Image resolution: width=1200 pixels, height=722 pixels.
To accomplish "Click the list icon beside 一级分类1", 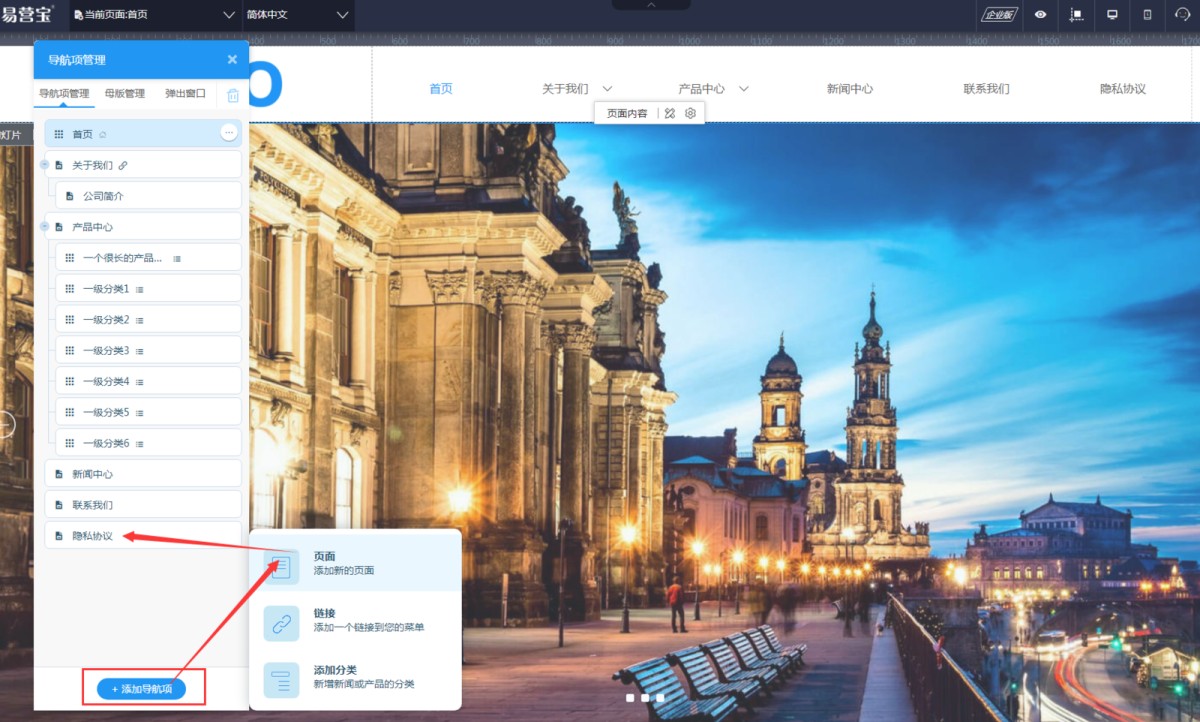I will pos(140,289).
